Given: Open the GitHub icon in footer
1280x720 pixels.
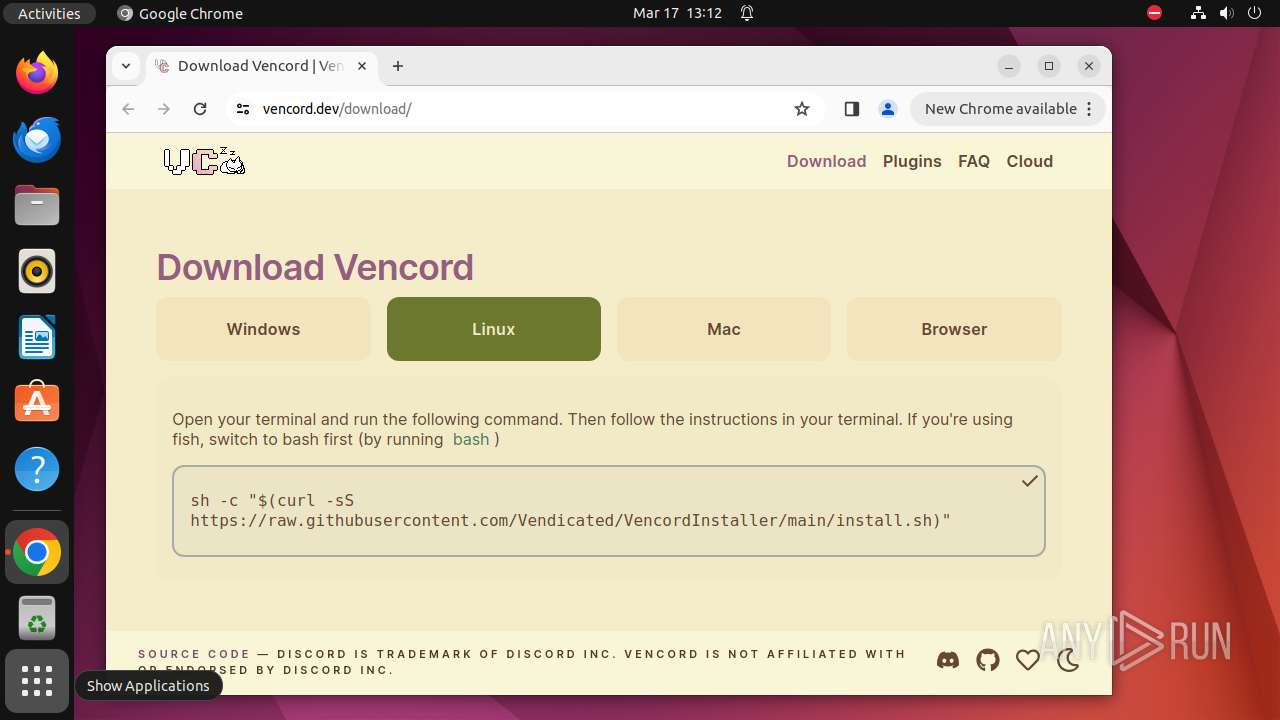Looking at the screenshot, I should [x=988, y=660].
